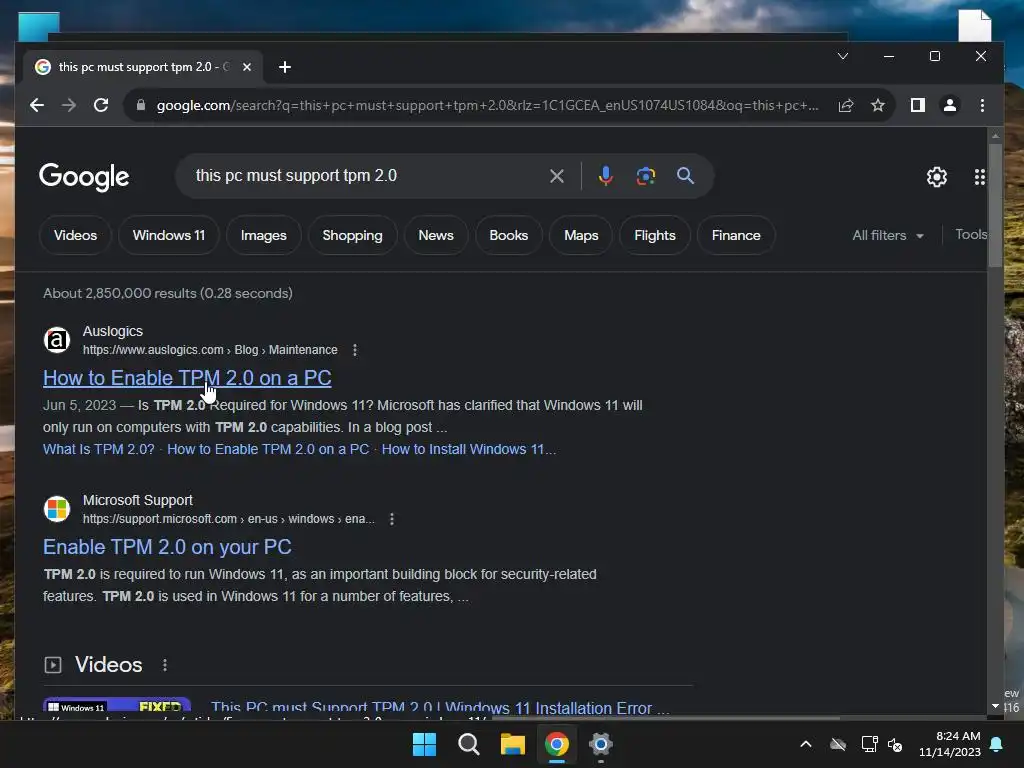Image resolution: width=1024 pixels, height=768 pixels.
Task: Expand the tab search chevron
Action: pos(843,56)
